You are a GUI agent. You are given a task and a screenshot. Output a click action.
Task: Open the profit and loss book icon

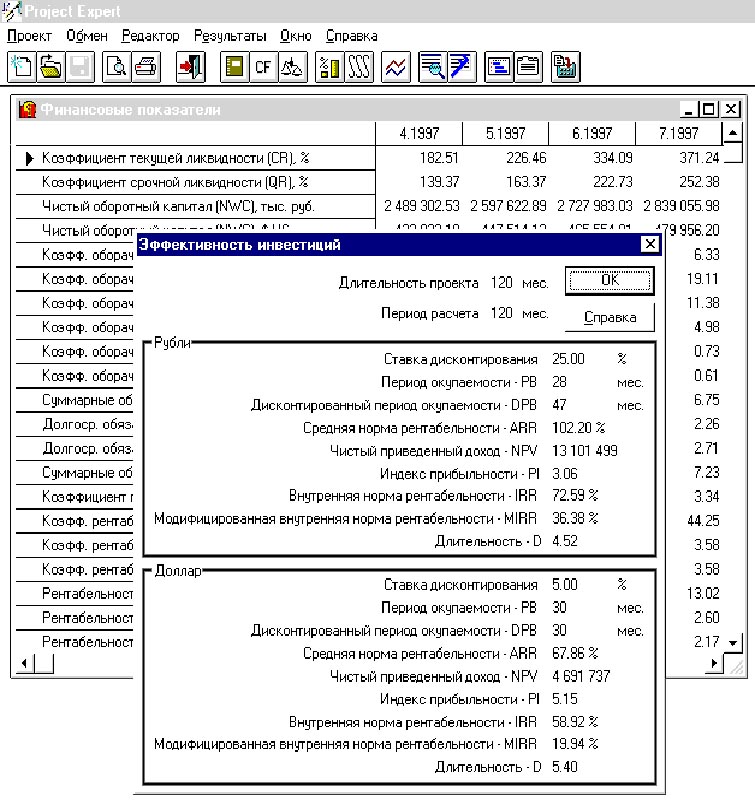pos(235,67)
